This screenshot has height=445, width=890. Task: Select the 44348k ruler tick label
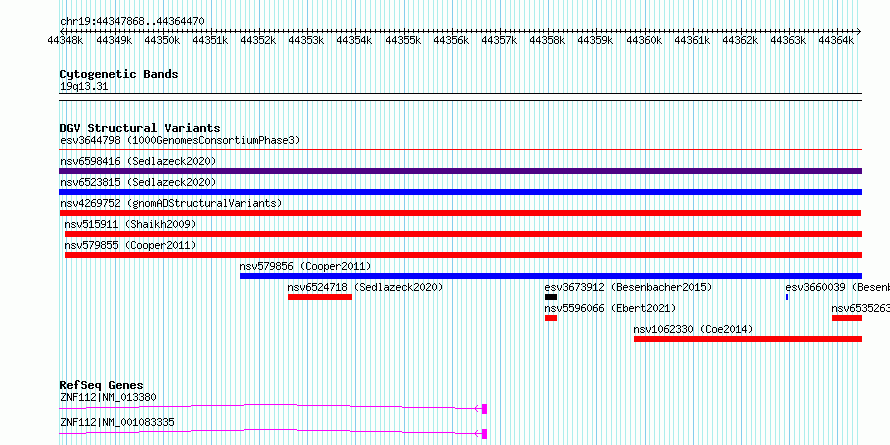click(x=66, y=40)
